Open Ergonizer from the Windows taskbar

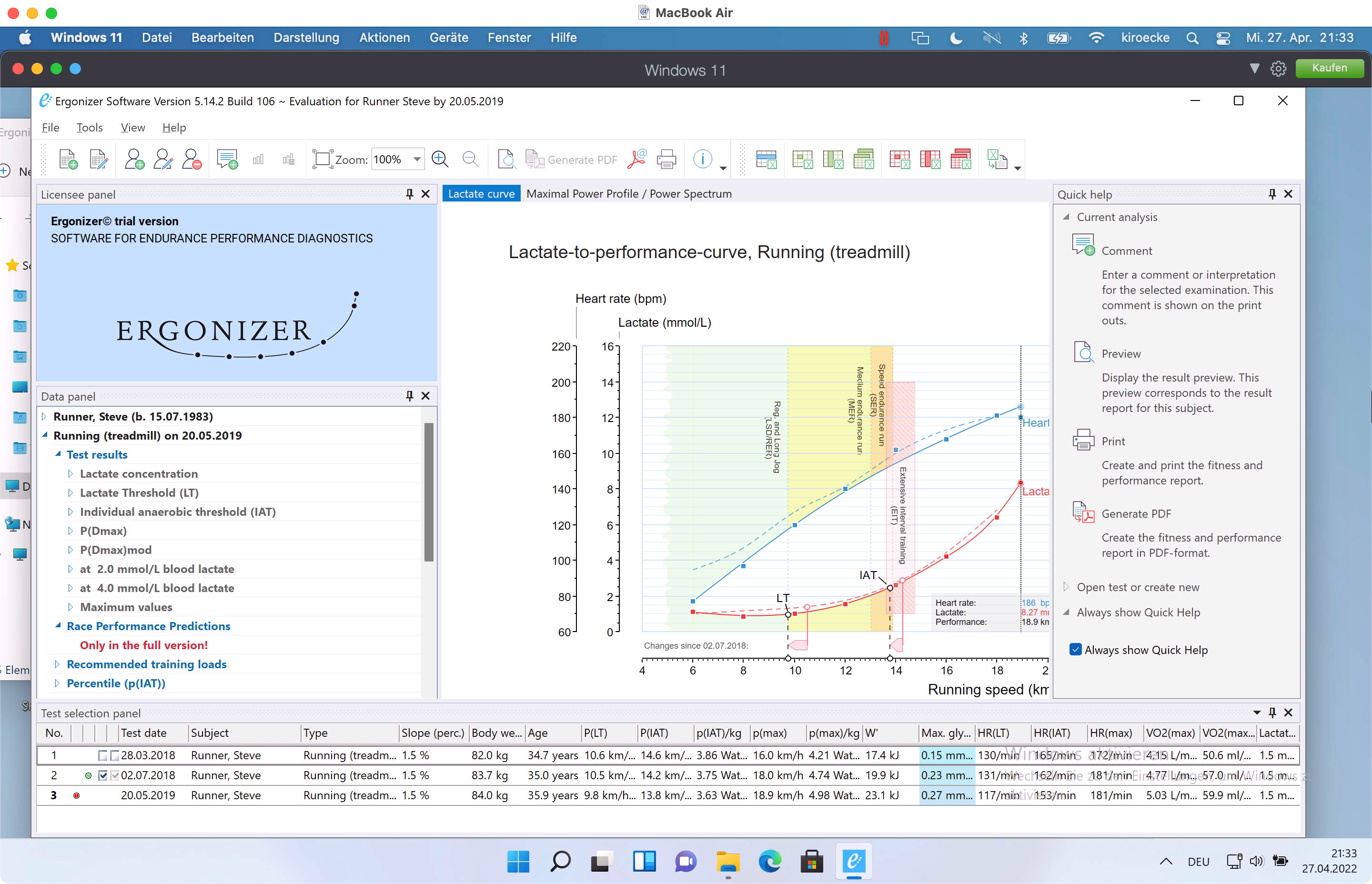(x=854, y=861)
